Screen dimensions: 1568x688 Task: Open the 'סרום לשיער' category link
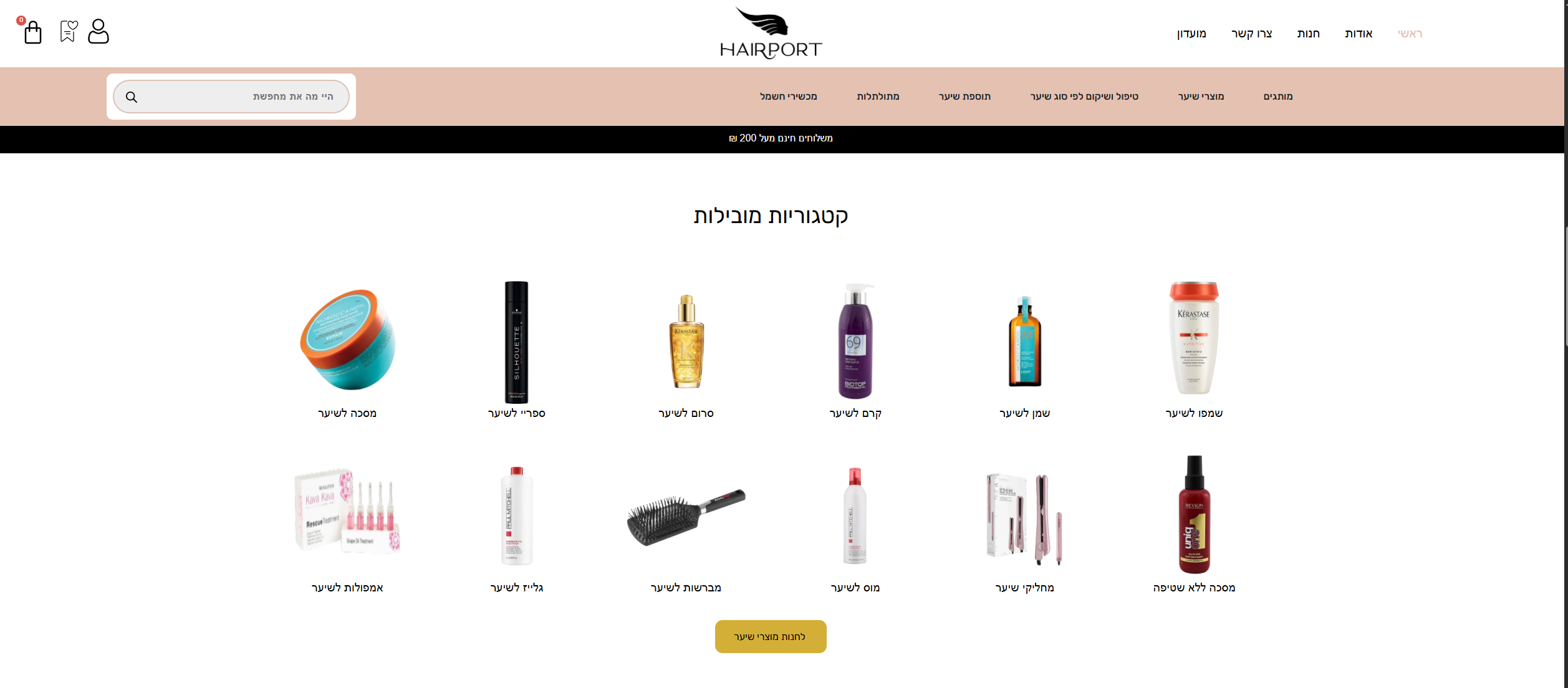(686, 413)
